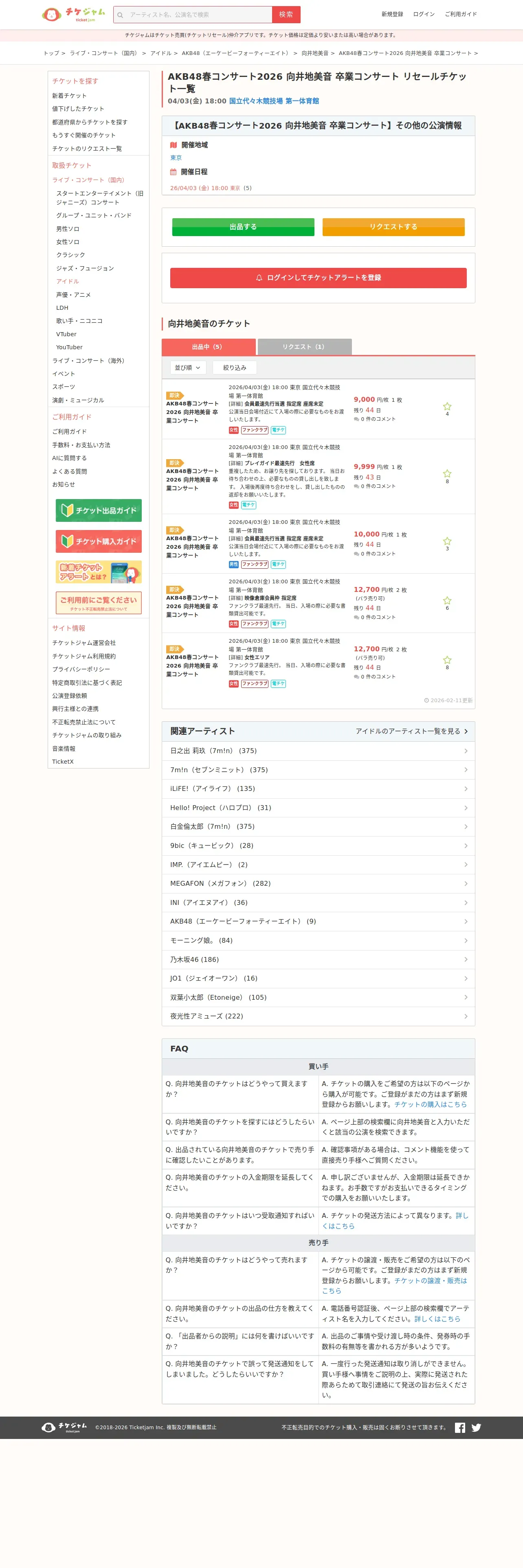This screenshot has width=523, height=1568.
Task: Open the arrow on the MEGAFON row
Action: click(x=466, y=884)
